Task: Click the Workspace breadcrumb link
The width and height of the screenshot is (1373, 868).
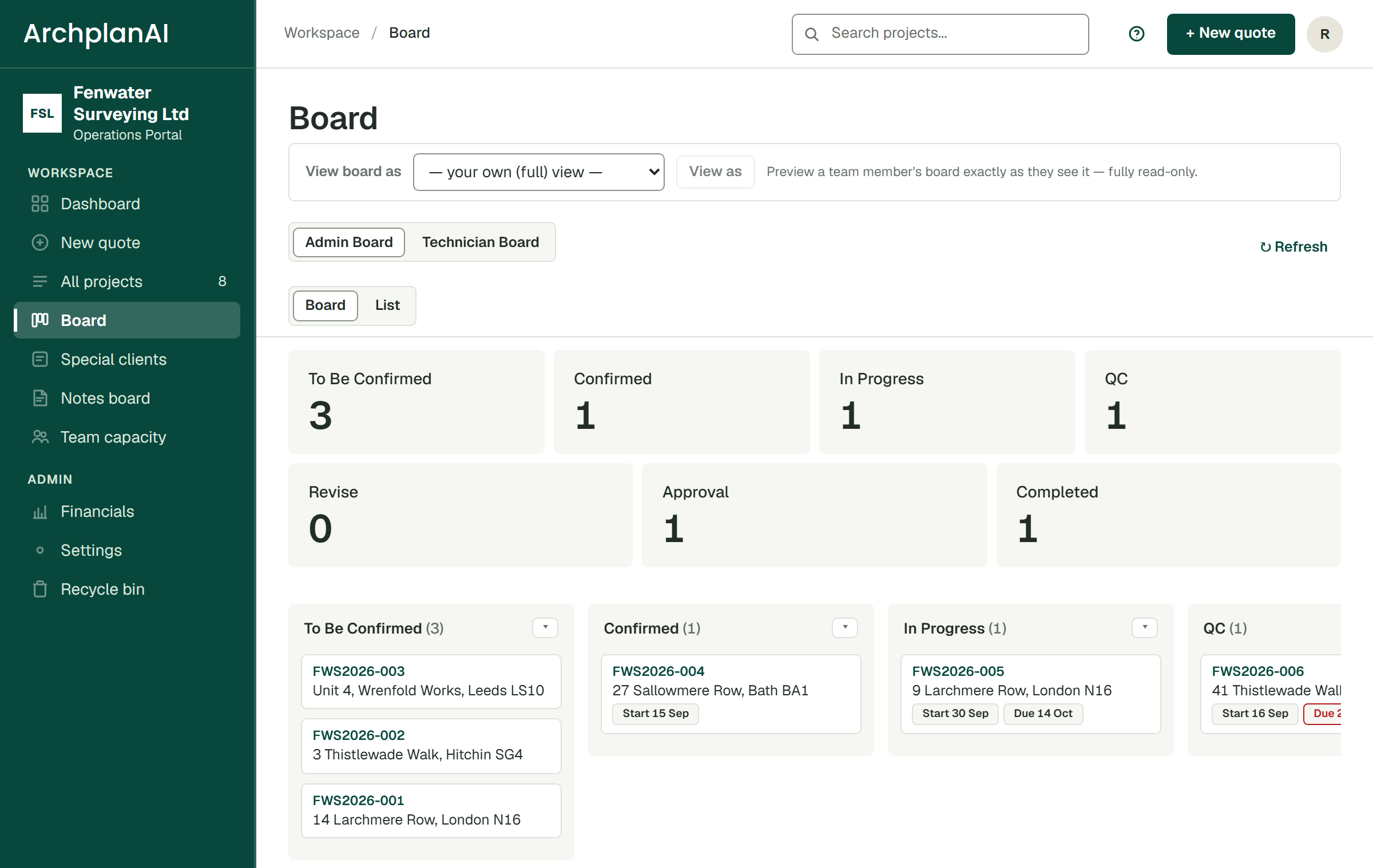Action: click(322, 33)
